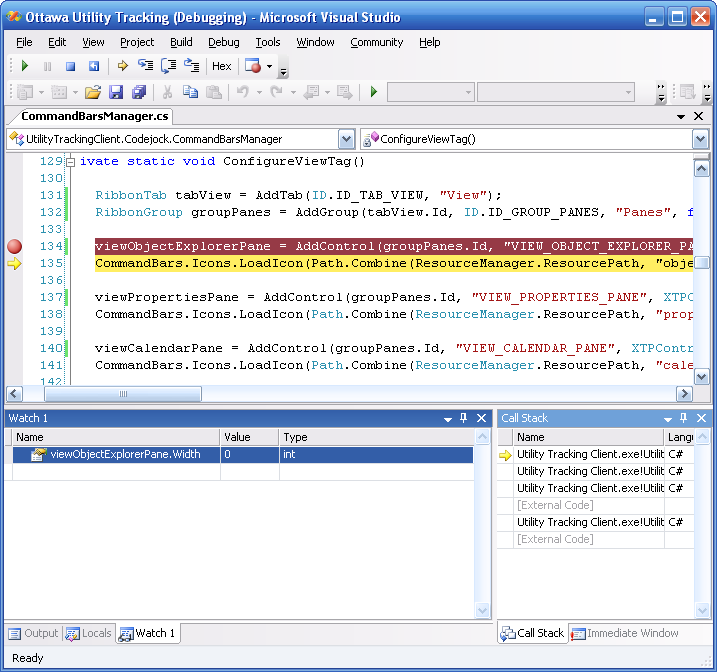This screenshot has width=717, height=672.
Task: Open the Tools menu
Action: (x=268, y=42)
